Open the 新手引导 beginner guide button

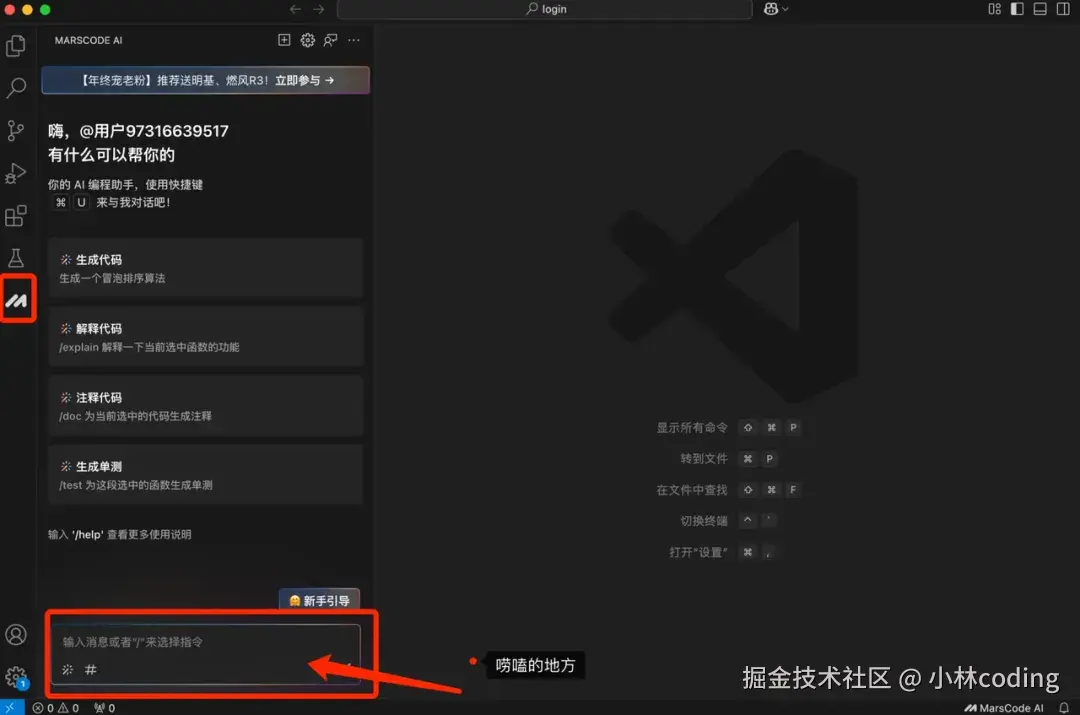pyautogui.click(x=319, y=600)
